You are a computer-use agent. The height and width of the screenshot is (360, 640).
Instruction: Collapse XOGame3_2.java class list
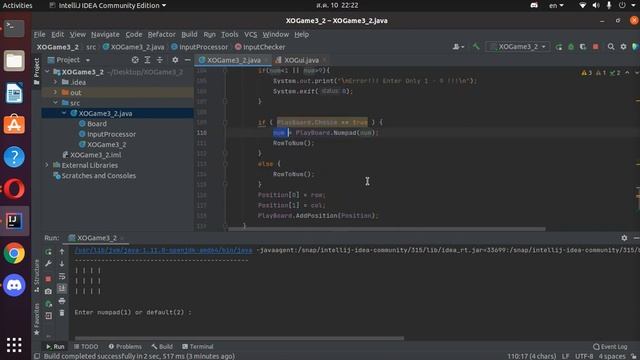click(x=64, y=113)
